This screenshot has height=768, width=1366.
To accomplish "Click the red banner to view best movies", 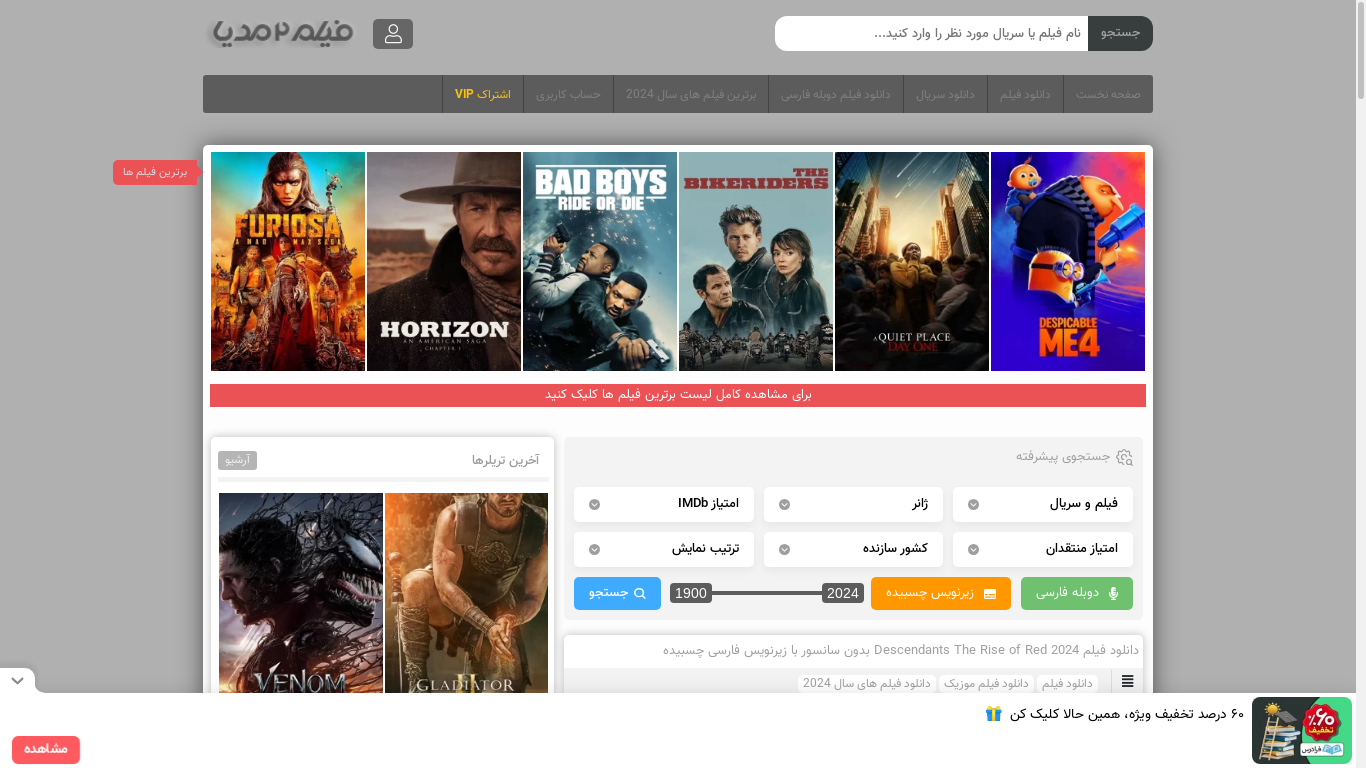I will pyautogui.click(x=678, y=395).
